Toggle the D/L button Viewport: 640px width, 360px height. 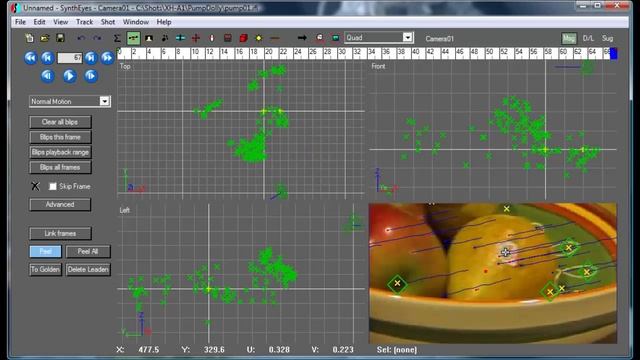[588, 38]
